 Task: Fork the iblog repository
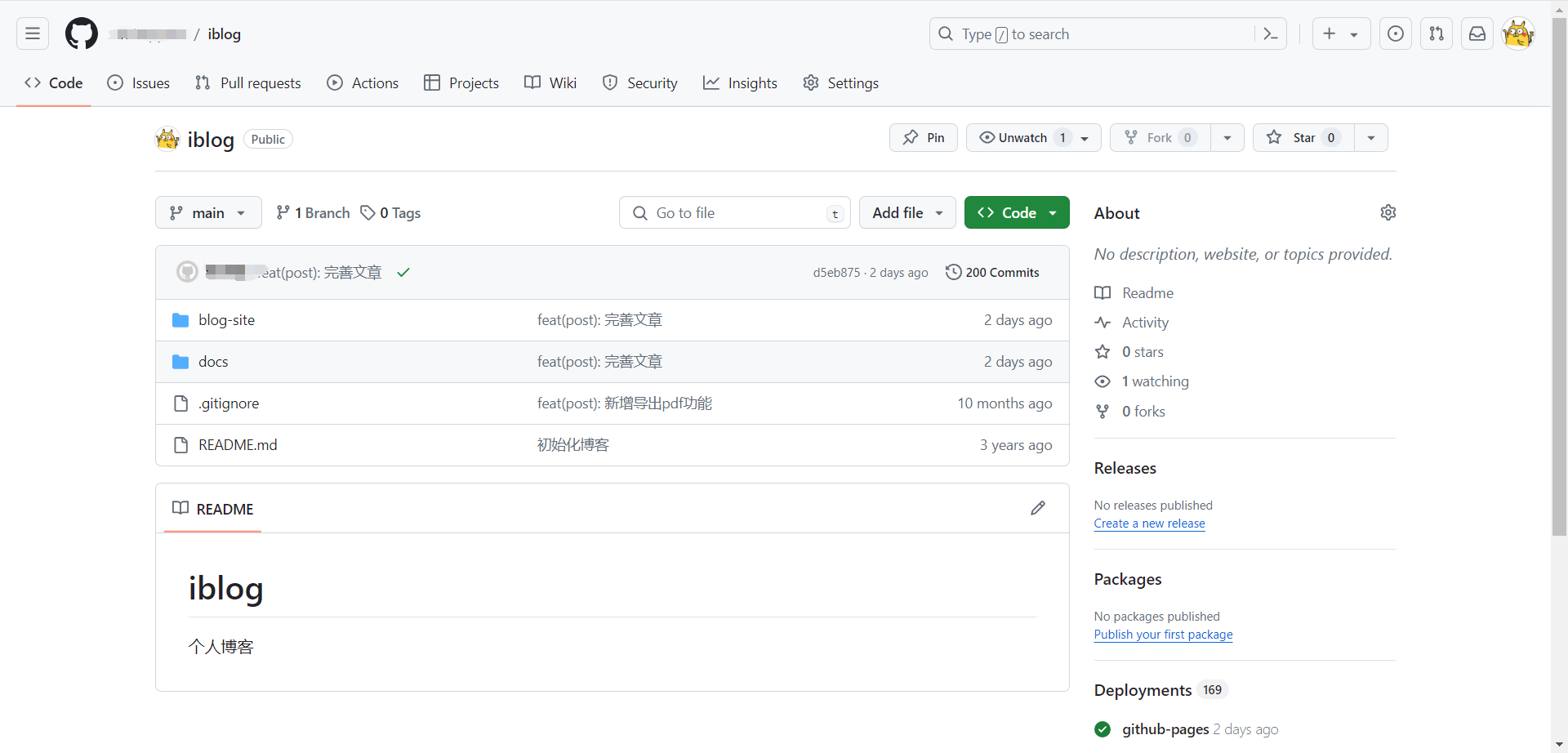coord(1160,137)
